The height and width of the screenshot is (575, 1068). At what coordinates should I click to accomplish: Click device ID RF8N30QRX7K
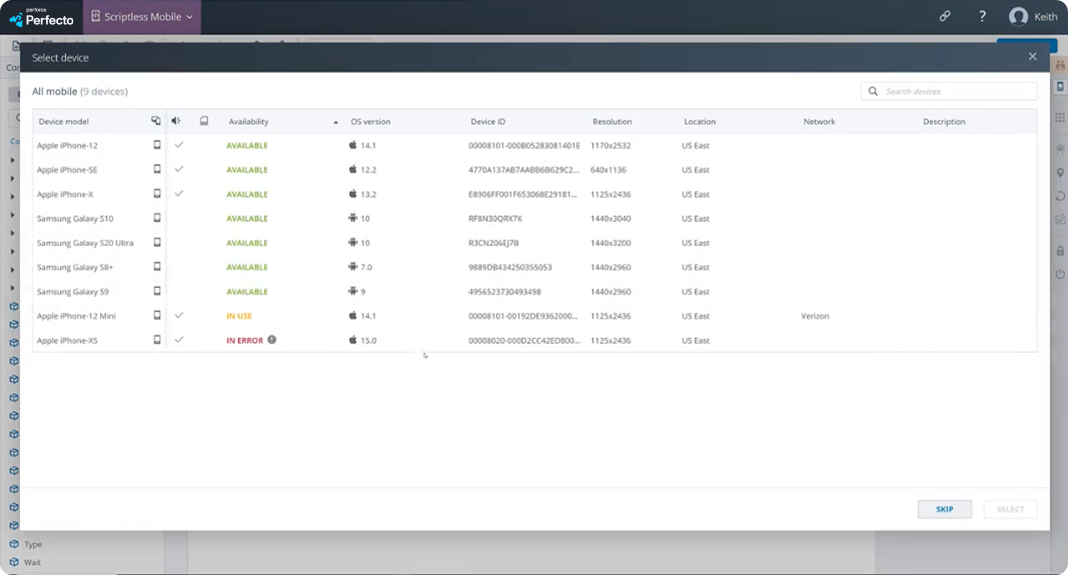(495, 219)
